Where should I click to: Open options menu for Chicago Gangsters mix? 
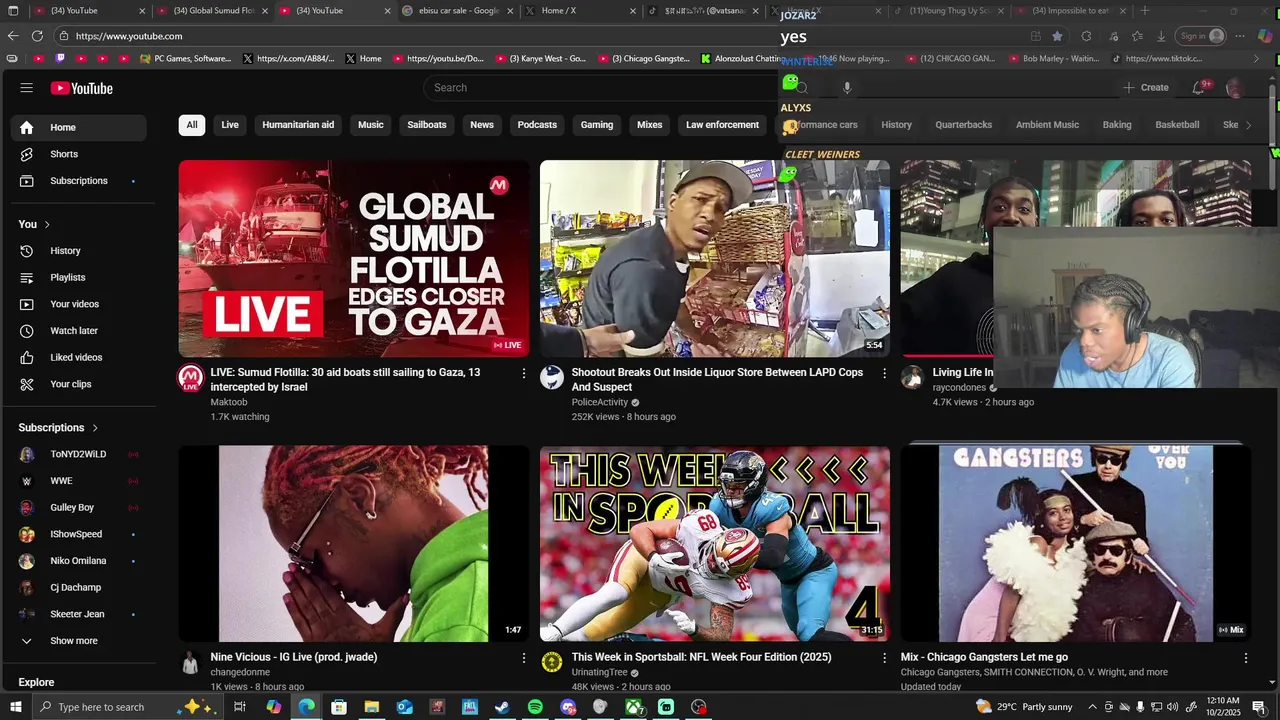pos(1245,658)
